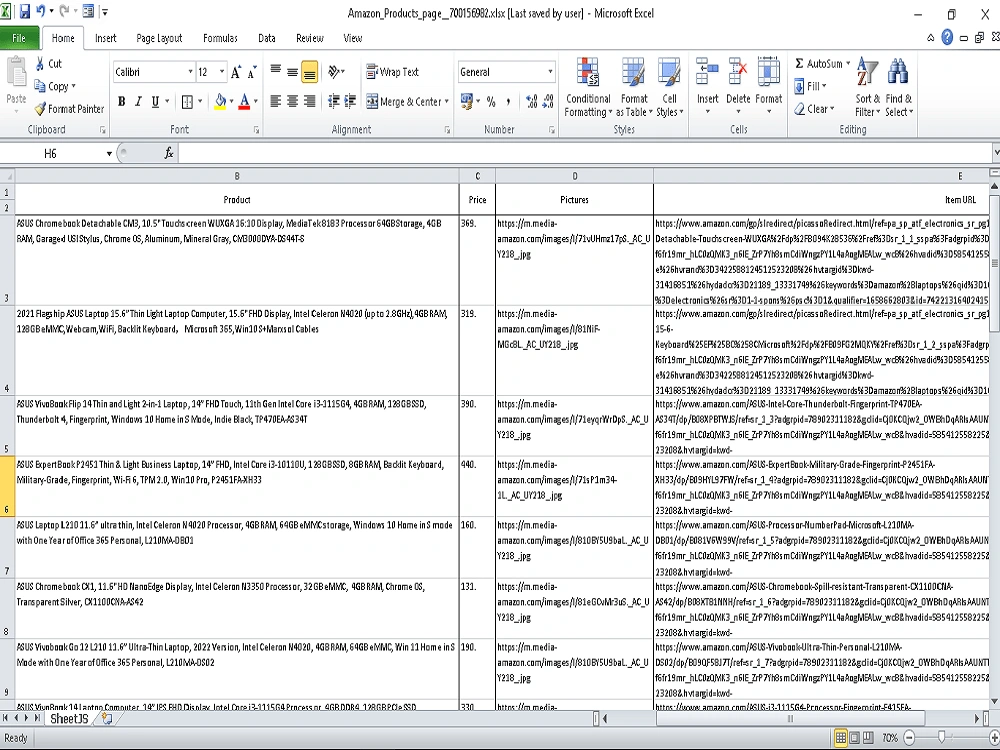Open Excel Help question mark icon

tap(947, 38)
